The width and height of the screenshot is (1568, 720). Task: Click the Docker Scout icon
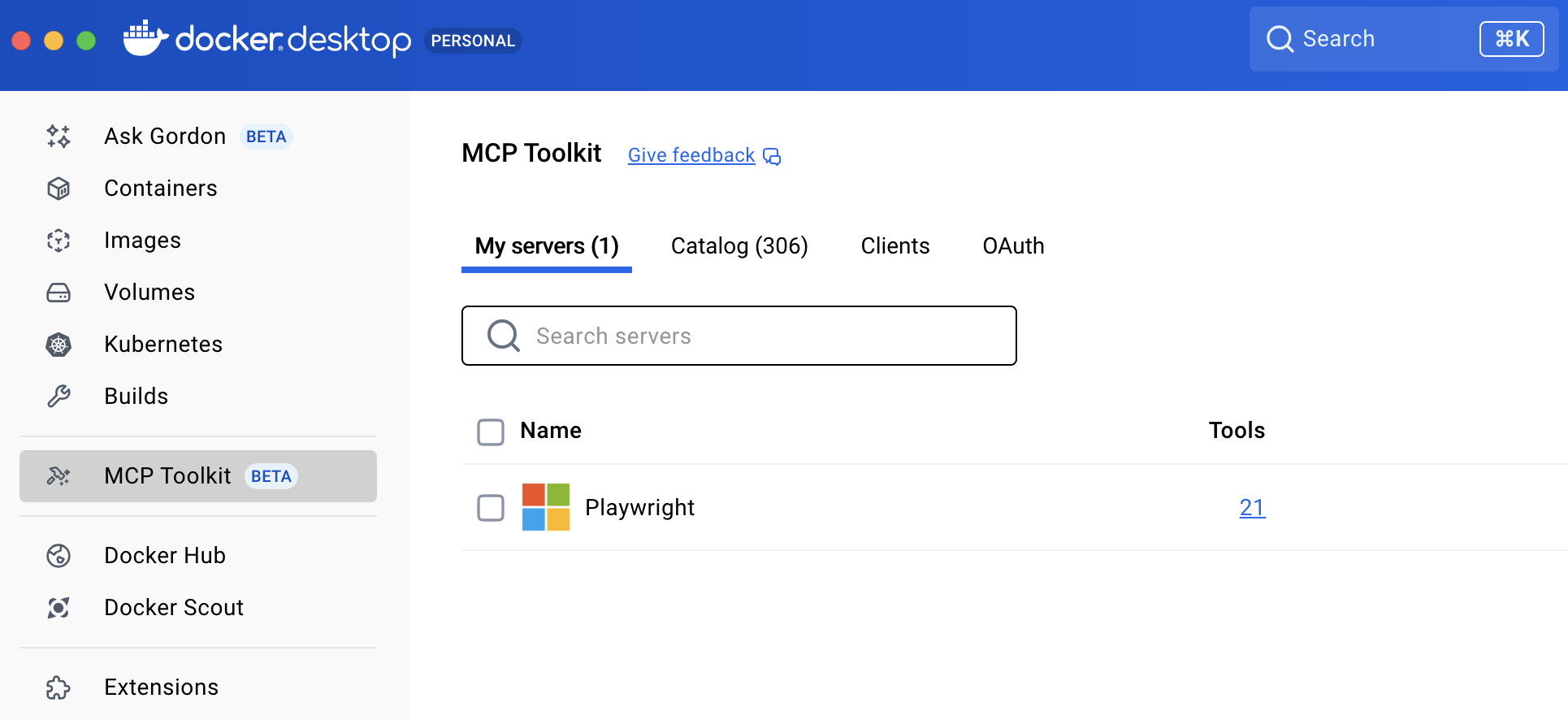click(x=58, y=608)
